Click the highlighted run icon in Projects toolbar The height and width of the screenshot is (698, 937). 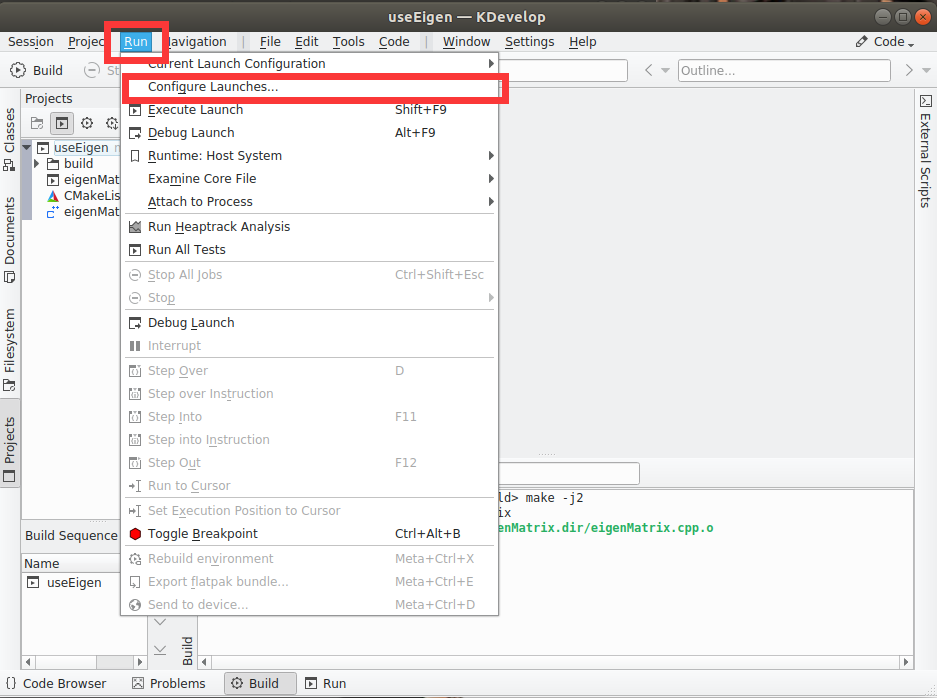(x=62, y=123)
